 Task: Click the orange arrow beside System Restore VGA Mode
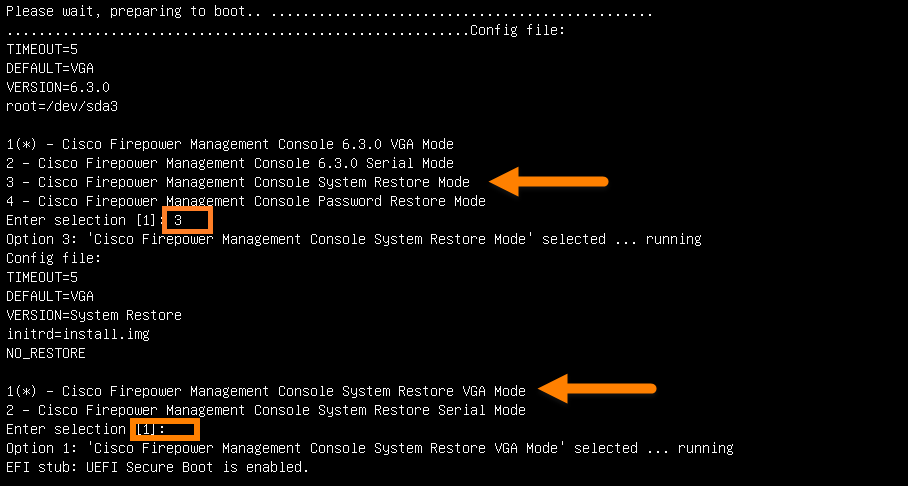pos(596,388)
